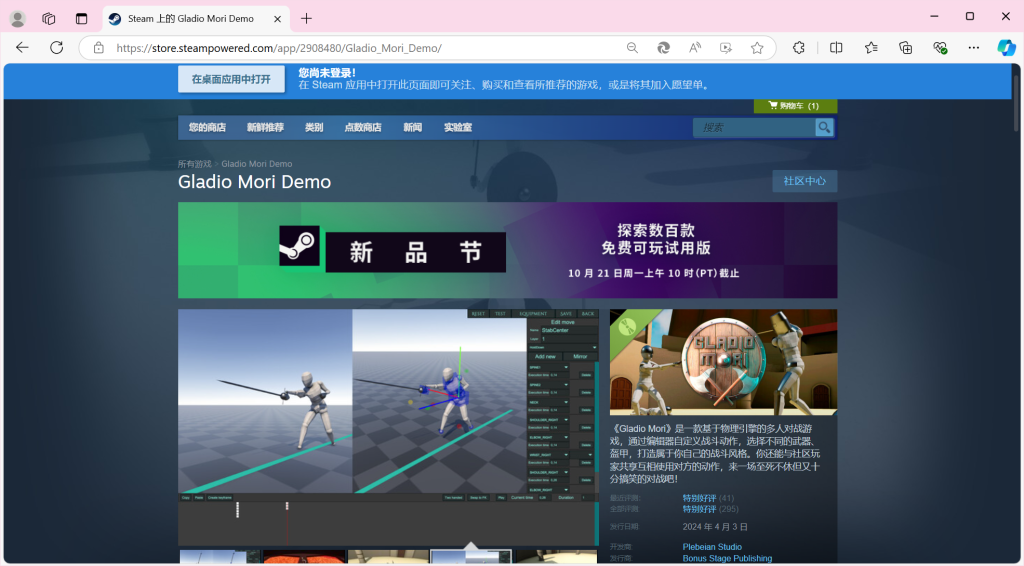Open browser essentials heart icon

(940, 48)
